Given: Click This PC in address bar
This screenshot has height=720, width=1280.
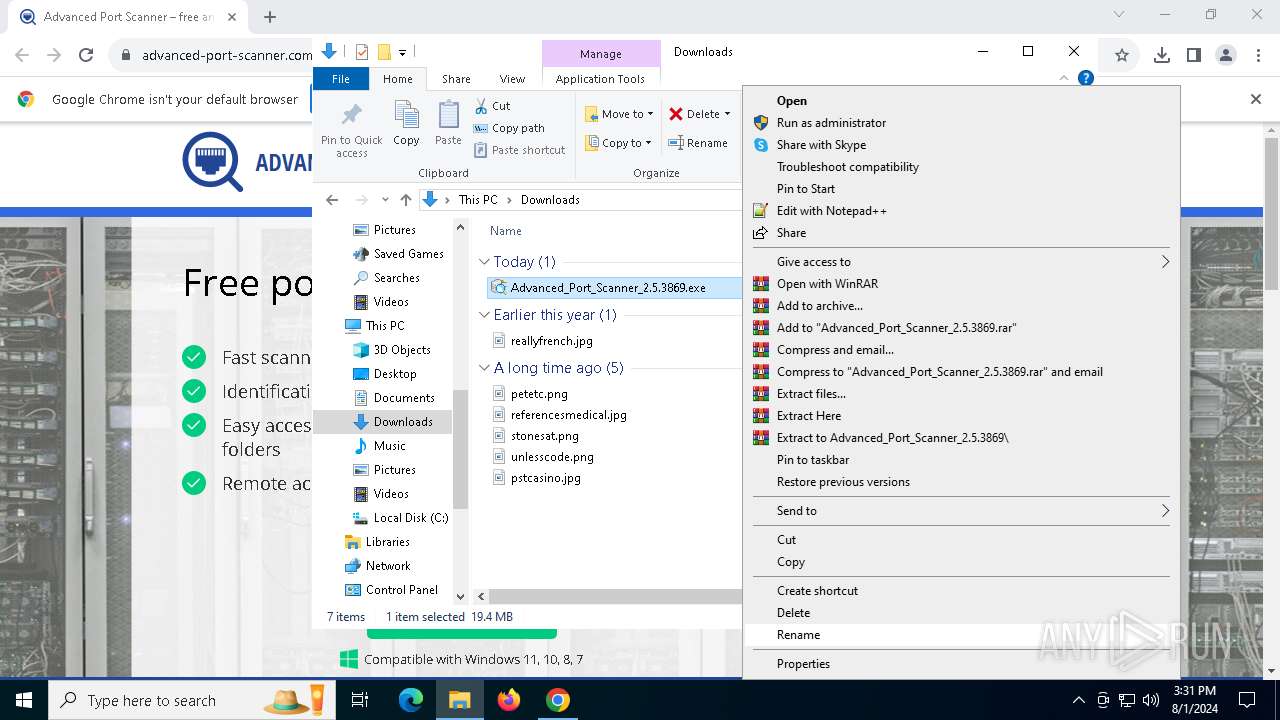Looking at the screenshot, I should point(478,200).
